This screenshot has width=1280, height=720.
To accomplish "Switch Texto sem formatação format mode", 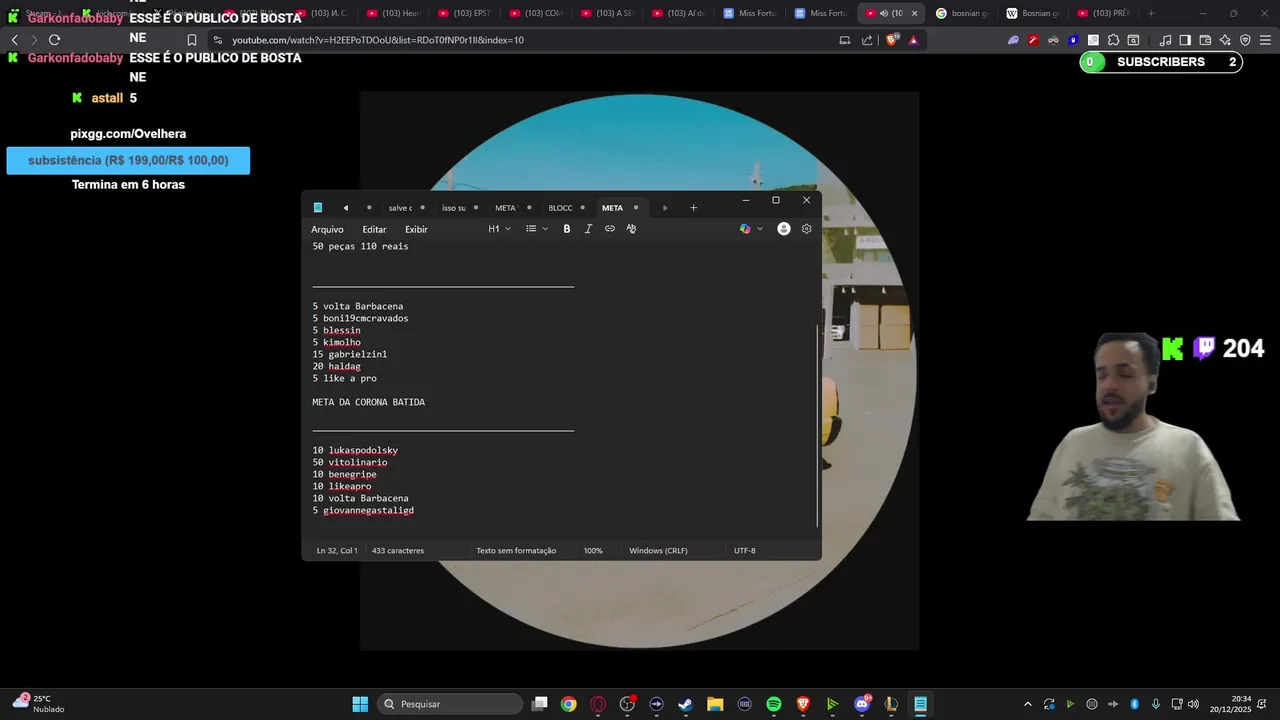I will click(516, 551).
